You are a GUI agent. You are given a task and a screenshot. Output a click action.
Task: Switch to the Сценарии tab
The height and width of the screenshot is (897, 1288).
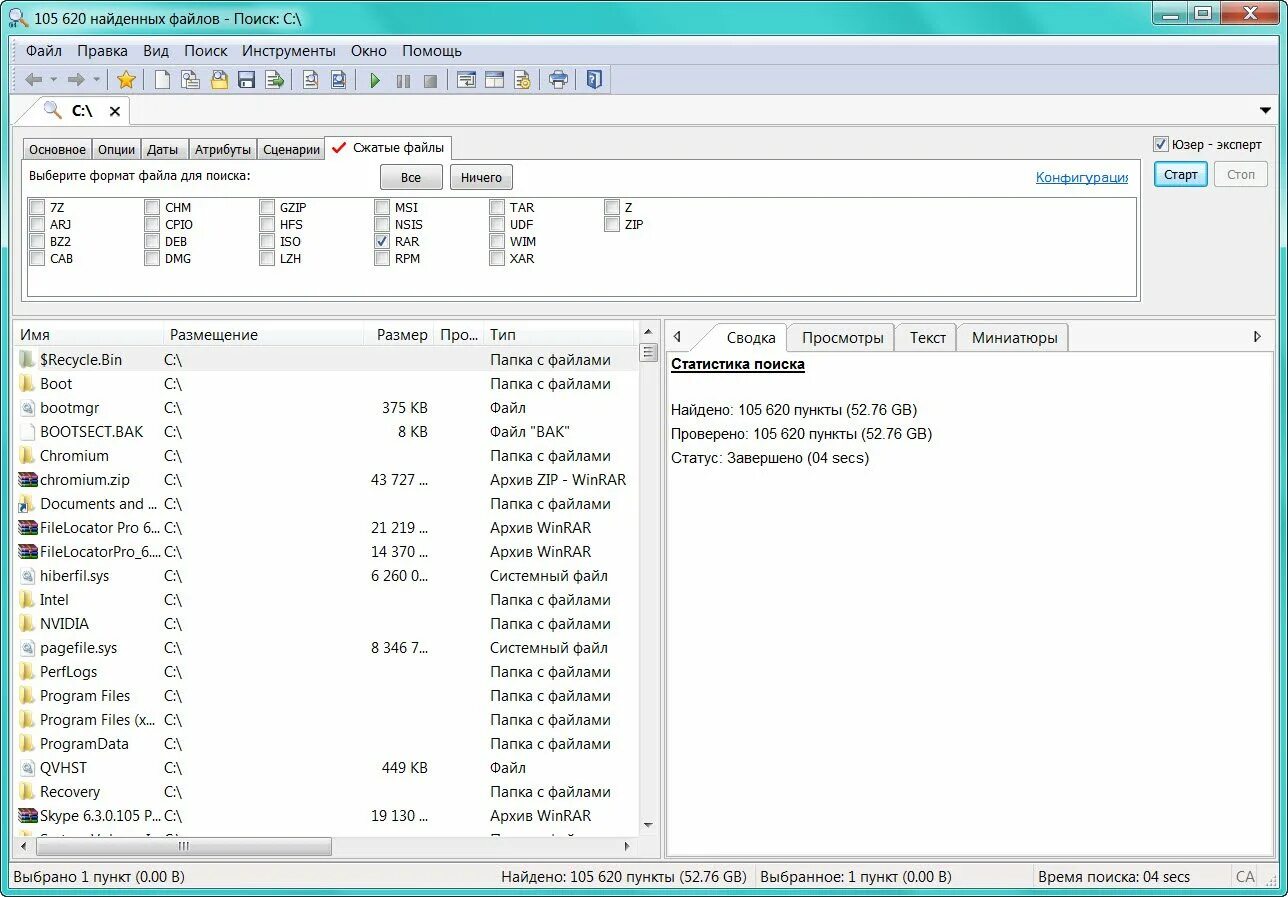coord(291,149)
